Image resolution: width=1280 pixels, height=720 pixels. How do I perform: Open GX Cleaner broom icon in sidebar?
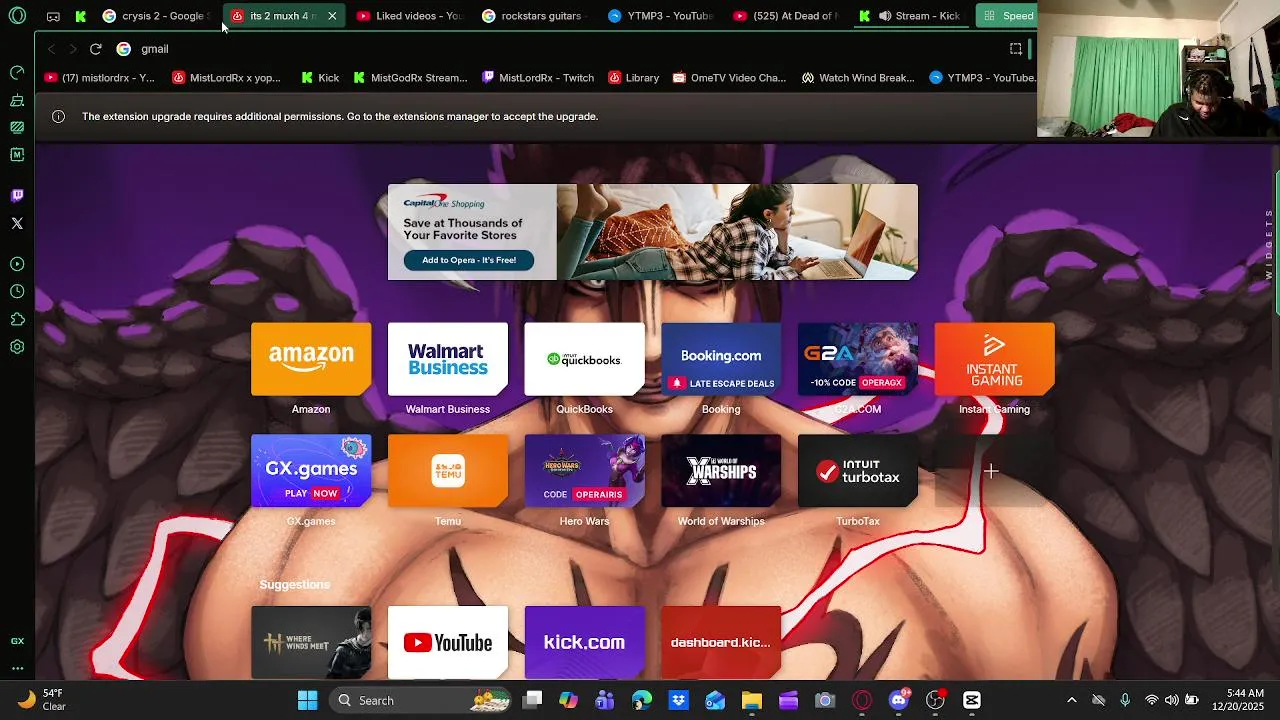click(x=17, y=100)
